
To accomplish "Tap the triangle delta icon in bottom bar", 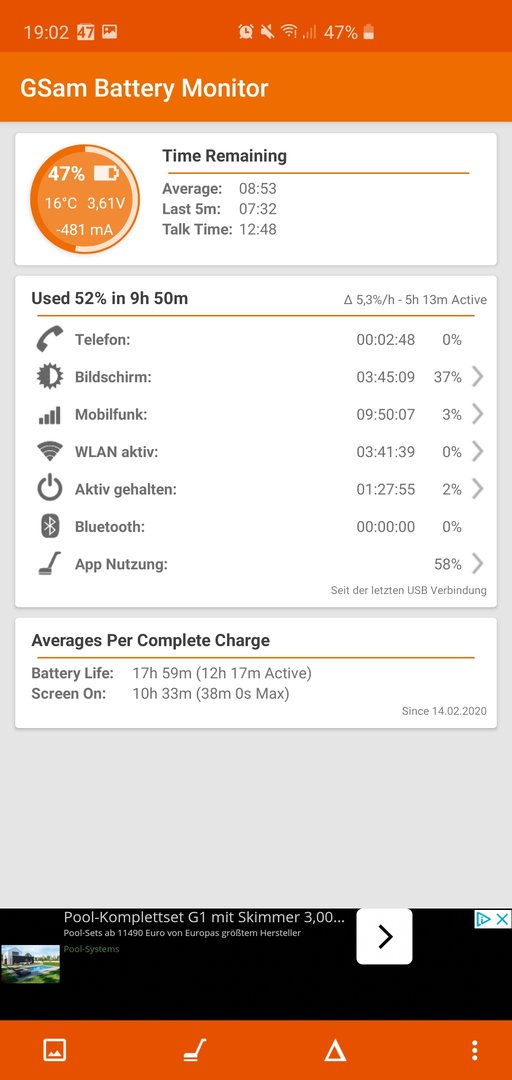I will 335,1050.
